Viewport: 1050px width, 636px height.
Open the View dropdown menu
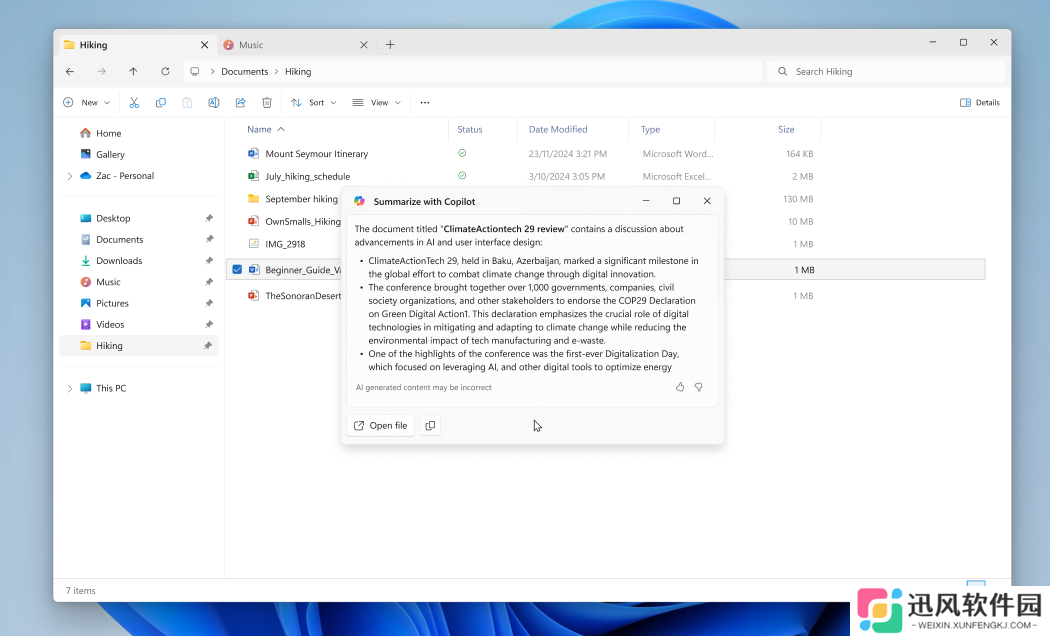point(376,102)
